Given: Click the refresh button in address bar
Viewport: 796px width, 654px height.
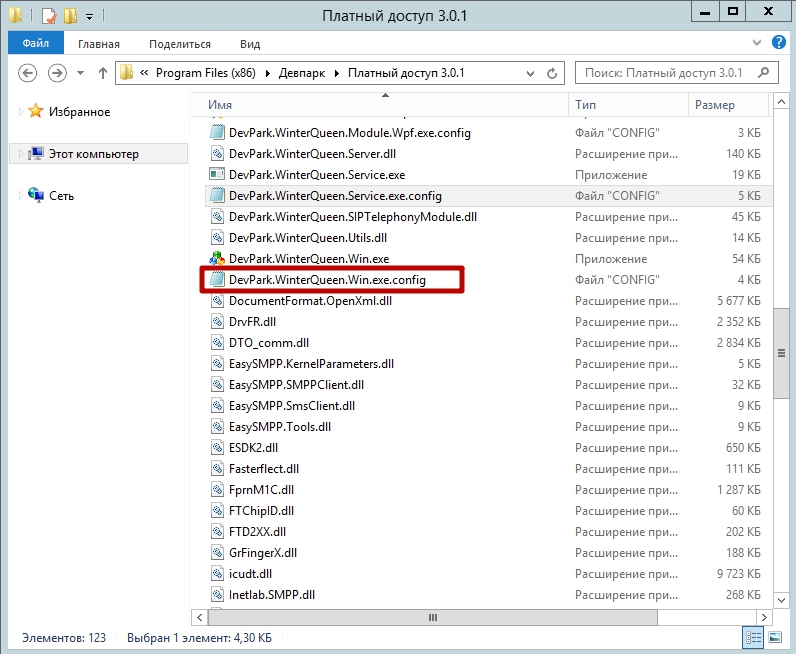Looking at the screenshot, I should pyautogui.click(x=555, y=73).
